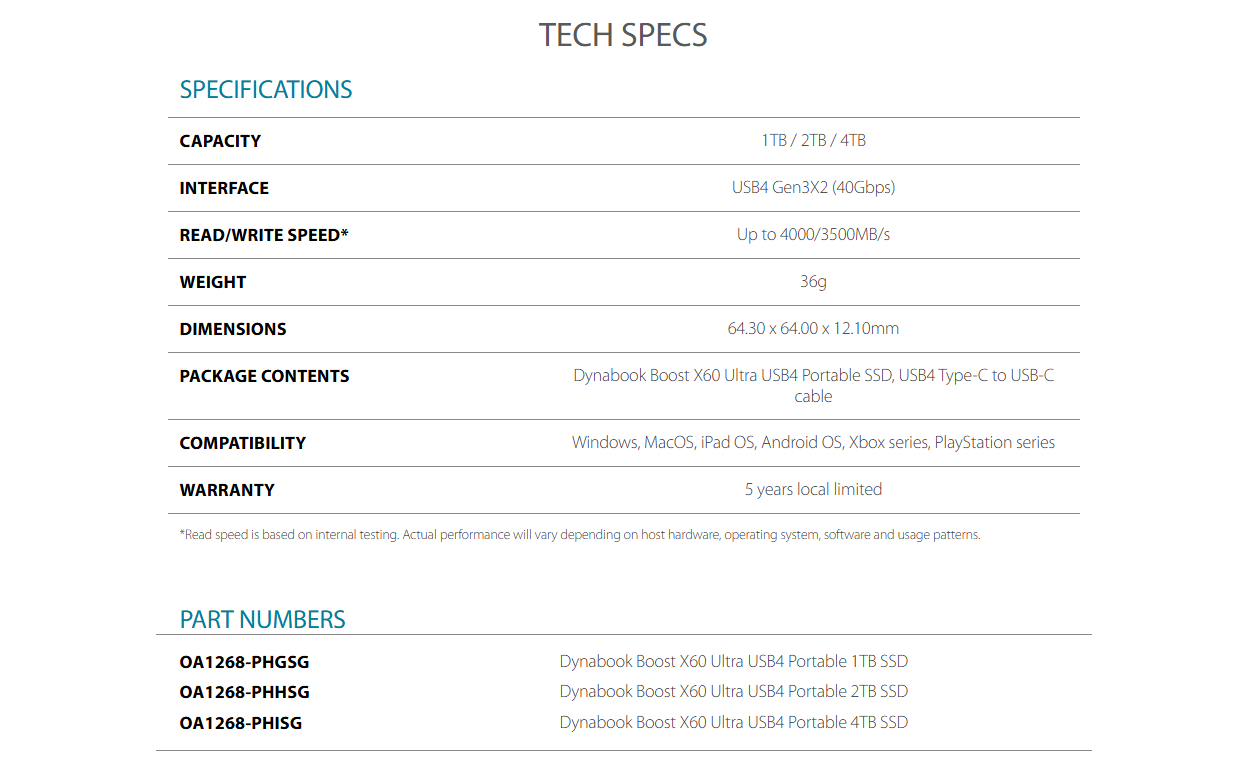Click the Windows, MacOS, iPad OS compatibility text
This screenshot has width=1244, height=764.
(x=813, y=443)
